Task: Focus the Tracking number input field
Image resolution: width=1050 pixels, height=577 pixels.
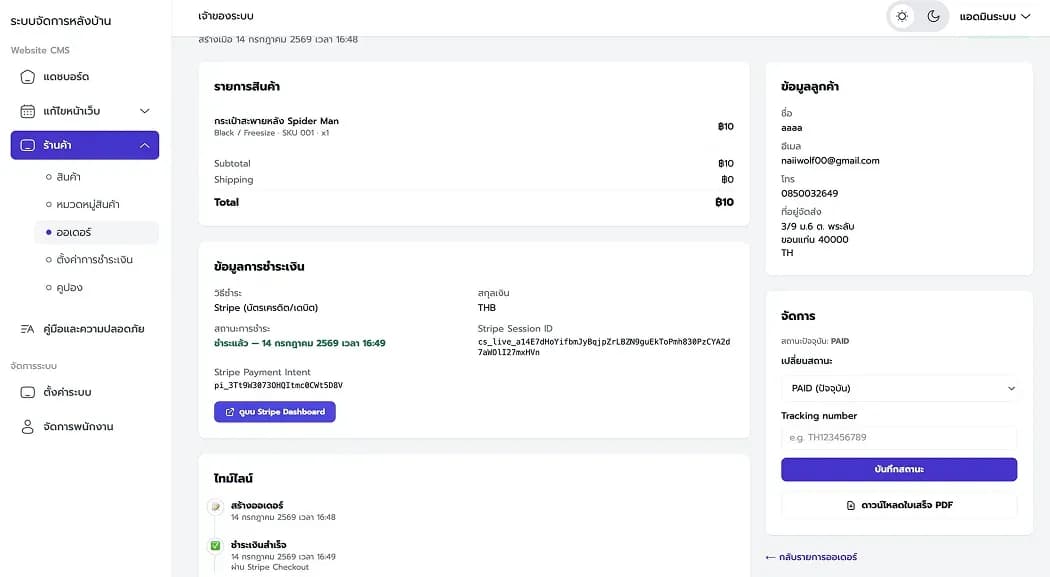Action: [x=899, y=437]
